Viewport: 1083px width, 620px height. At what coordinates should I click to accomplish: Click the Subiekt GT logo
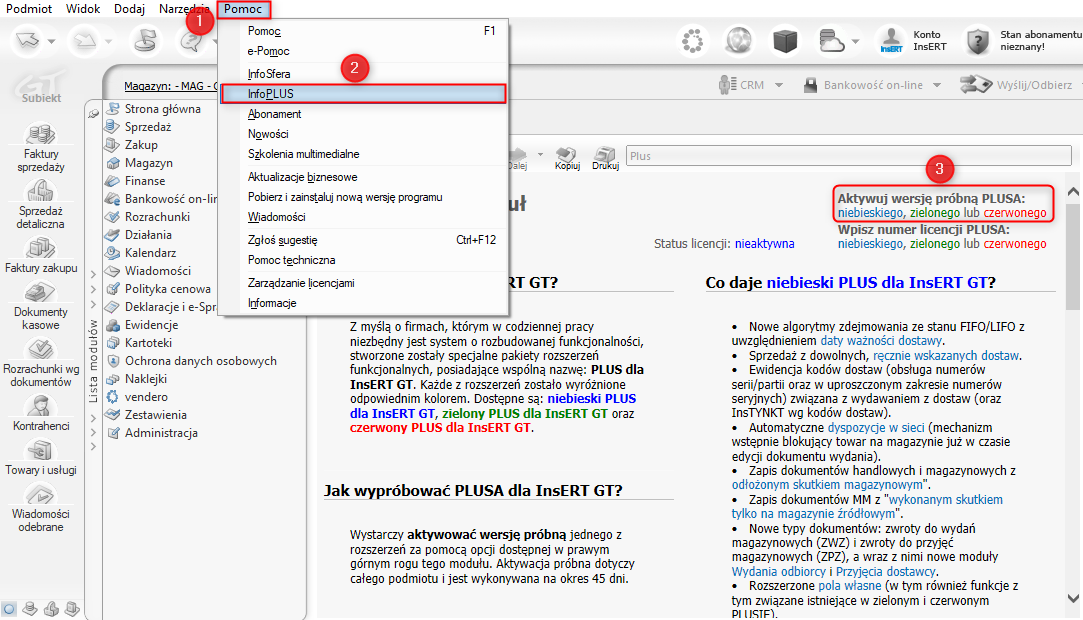point(41,86)
